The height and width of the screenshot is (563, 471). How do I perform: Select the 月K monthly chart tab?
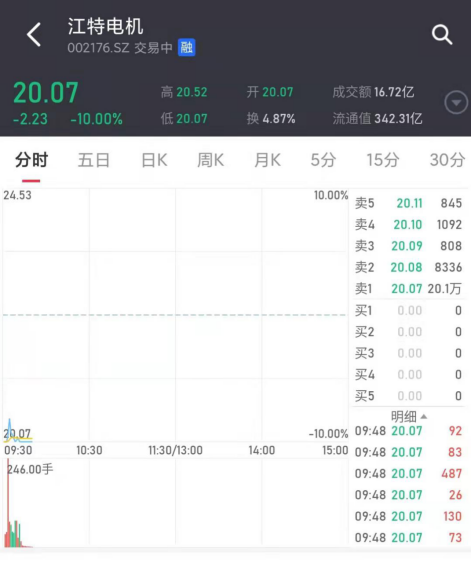(267, 160)
